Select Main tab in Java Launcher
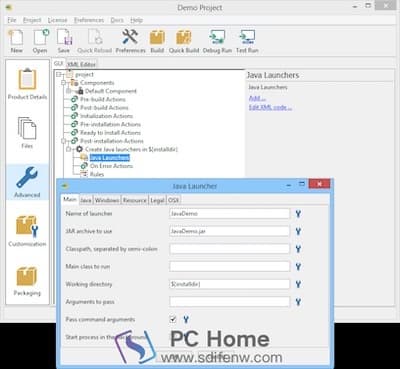This screenshot has width=400, height=369. tap(70, 199)
